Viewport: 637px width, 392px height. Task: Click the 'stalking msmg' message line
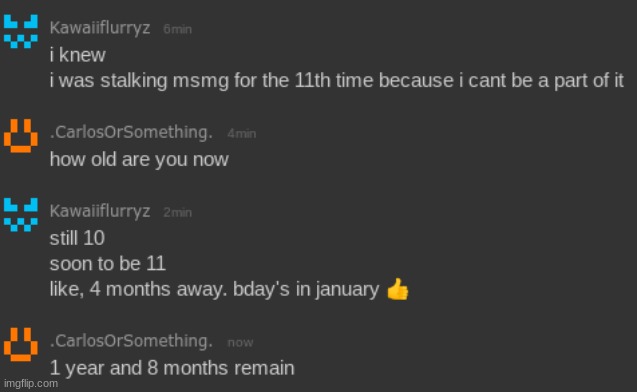click(336, 80)
